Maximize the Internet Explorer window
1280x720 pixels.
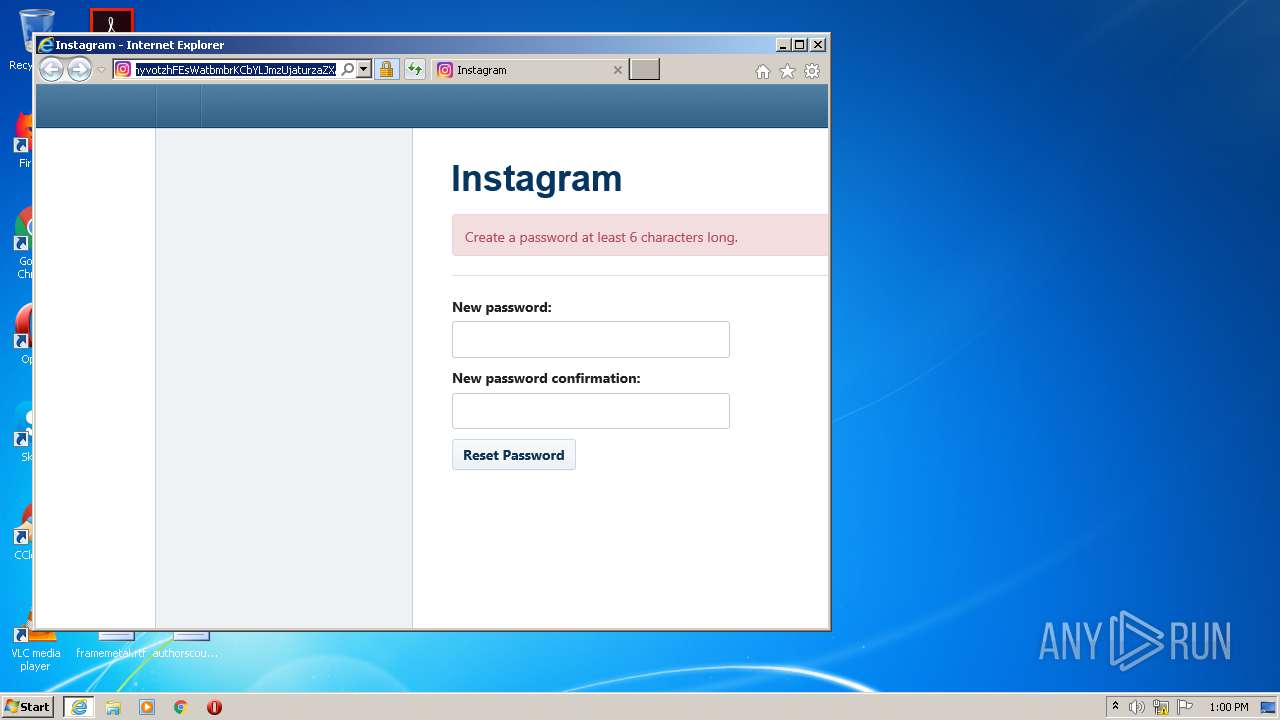click(799, 45)
